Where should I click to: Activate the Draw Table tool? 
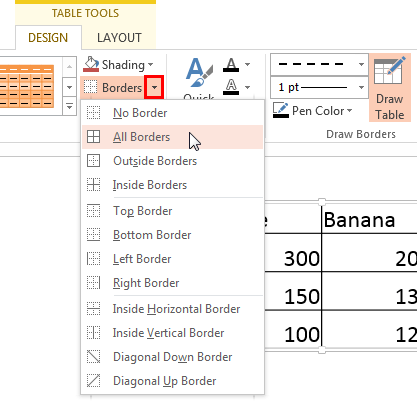pyautogui.click(x=390, y=88)
